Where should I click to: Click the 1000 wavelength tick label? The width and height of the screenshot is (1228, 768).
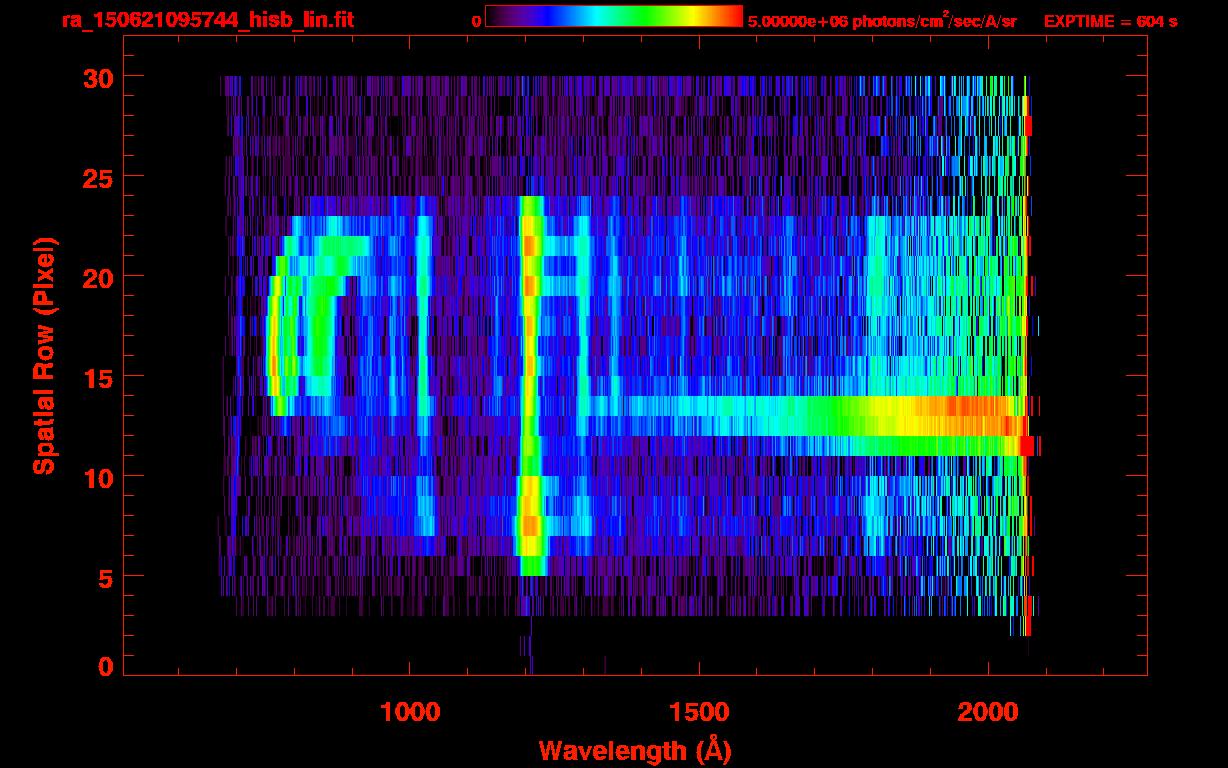409,712
